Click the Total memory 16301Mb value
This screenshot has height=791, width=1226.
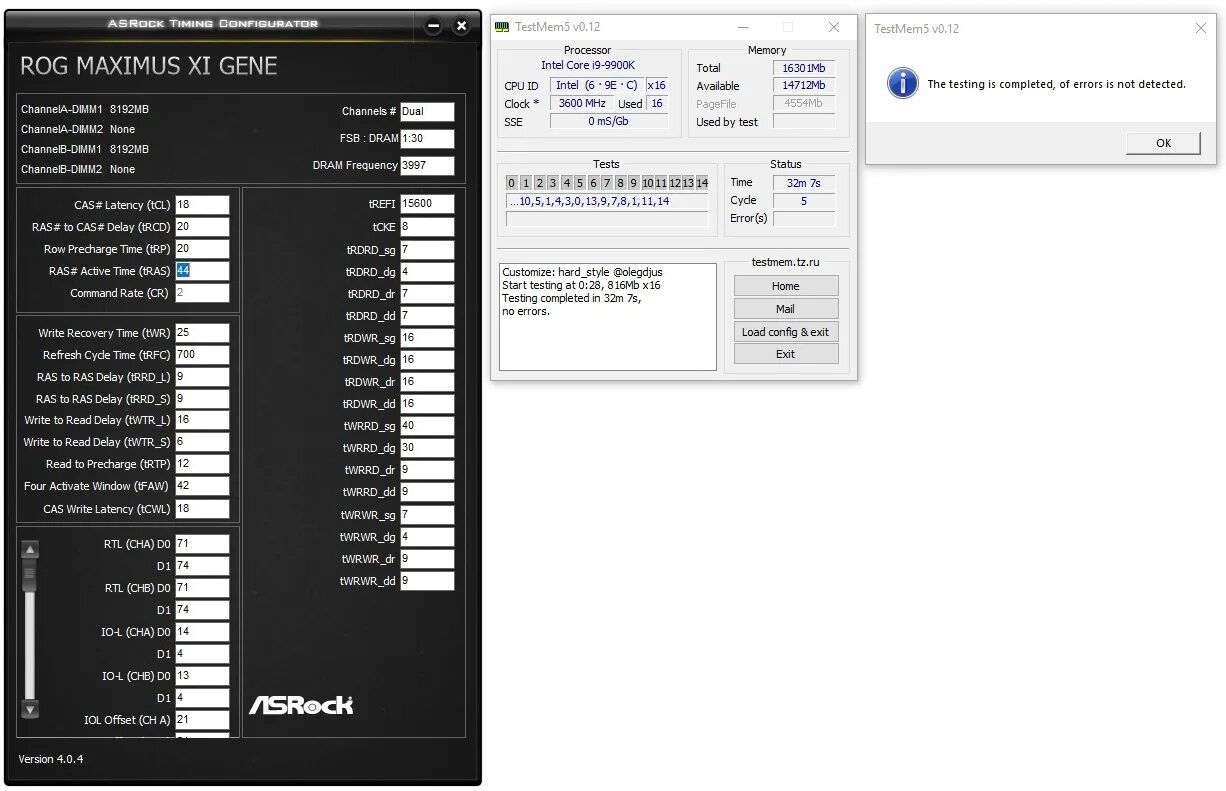pyautogui.click(x=803, y=68)
